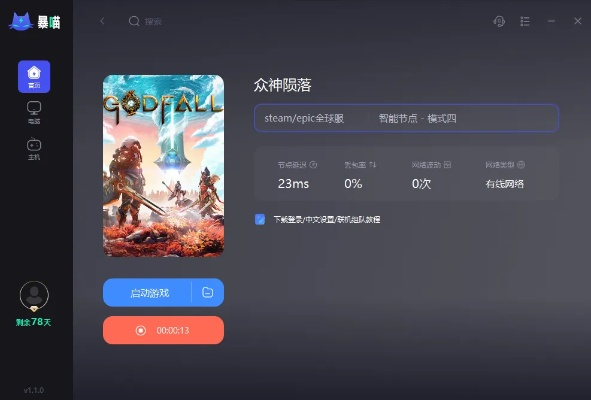Click the Godfall cover art
The height and width of the screenshot is (400, 591).
tap(163, 166)
